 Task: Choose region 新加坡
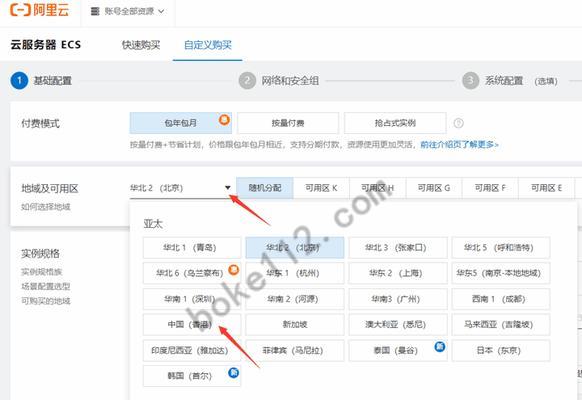[295, 325]
